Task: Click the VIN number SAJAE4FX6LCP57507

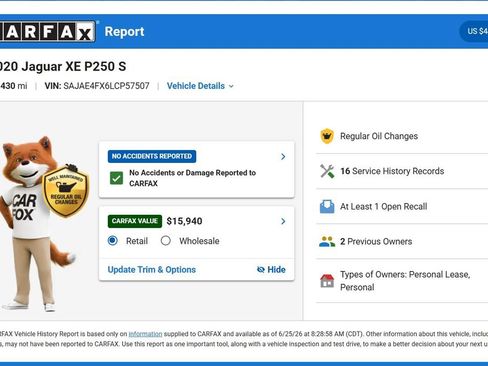Action: tap(106, 86)
